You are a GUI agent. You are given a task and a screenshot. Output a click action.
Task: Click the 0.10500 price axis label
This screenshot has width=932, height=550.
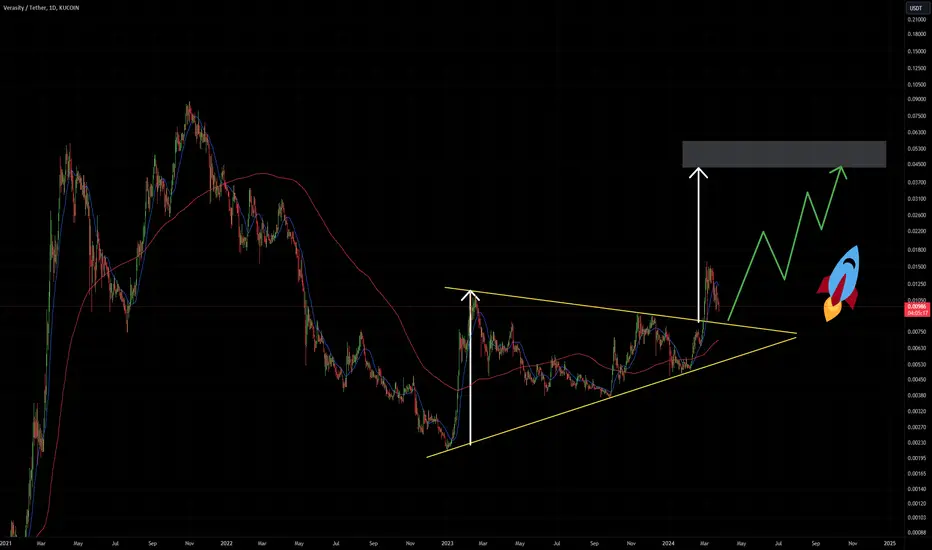(917, 84)
